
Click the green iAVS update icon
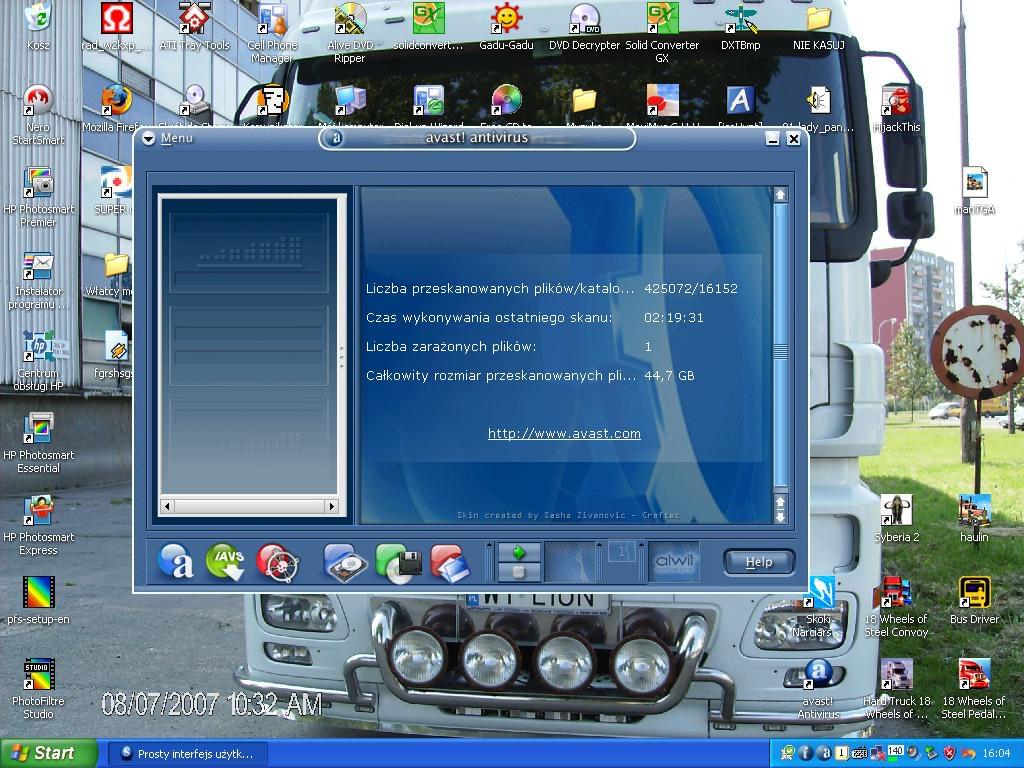pyautogui.click(x=225, y=562)
